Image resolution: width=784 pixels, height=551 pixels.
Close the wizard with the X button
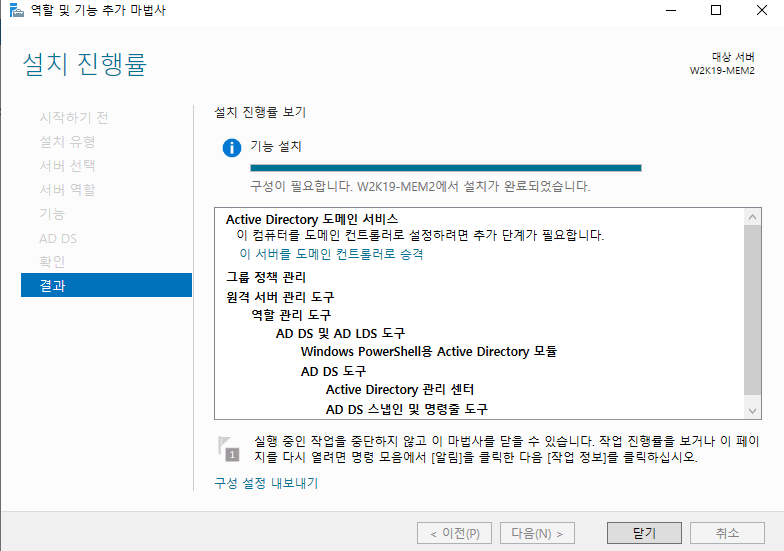[762, 10]
